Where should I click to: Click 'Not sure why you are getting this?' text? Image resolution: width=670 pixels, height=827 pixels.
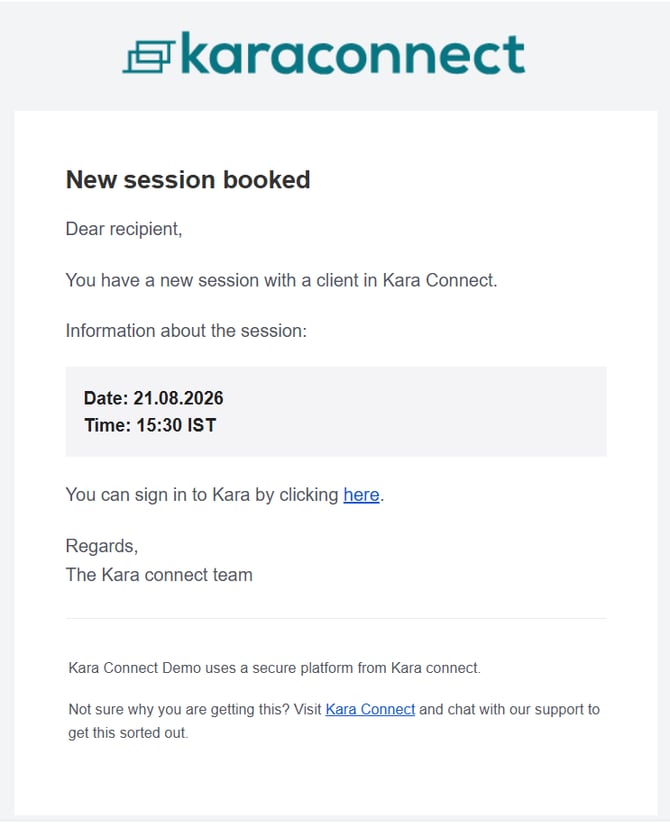(x=179, y=709)
